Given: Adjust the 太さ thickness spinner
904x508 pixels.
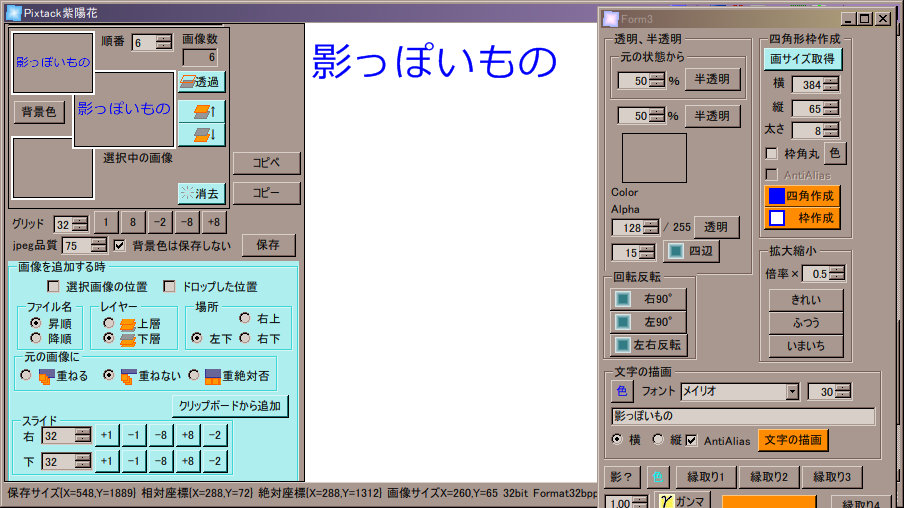Looking at the screenshot, I should click(831, 130).
